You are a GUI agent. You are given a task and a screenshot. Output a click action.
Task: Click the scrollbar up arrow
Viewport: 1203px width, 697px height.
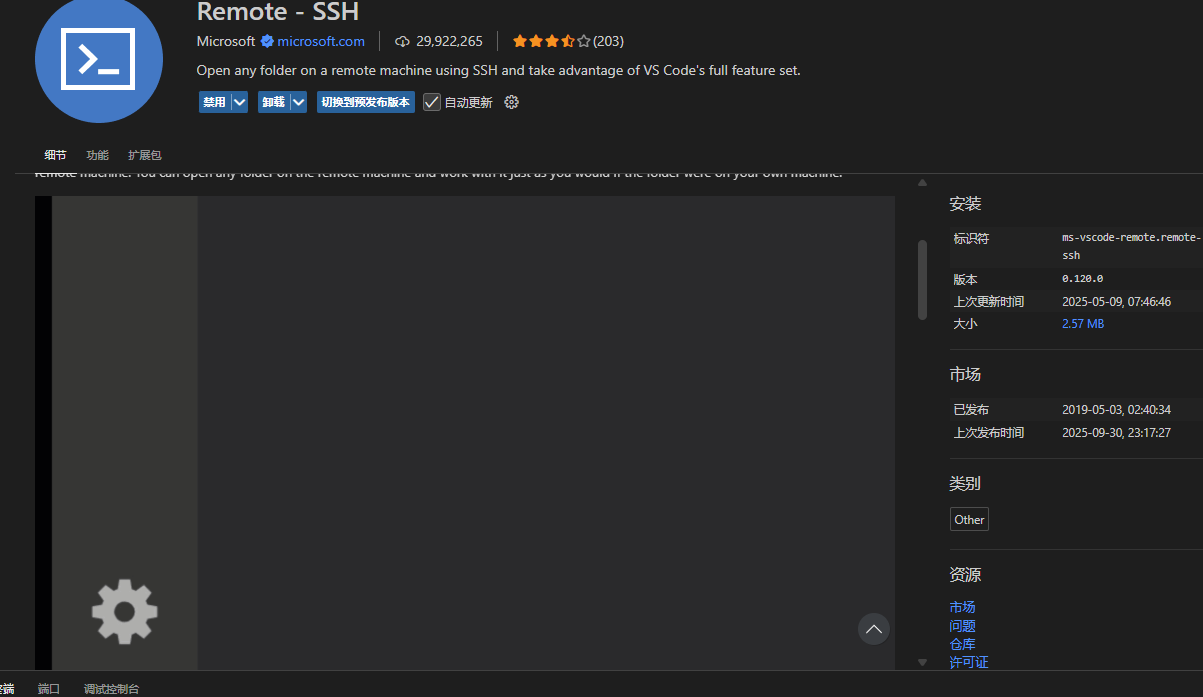[x=922, y=183]
